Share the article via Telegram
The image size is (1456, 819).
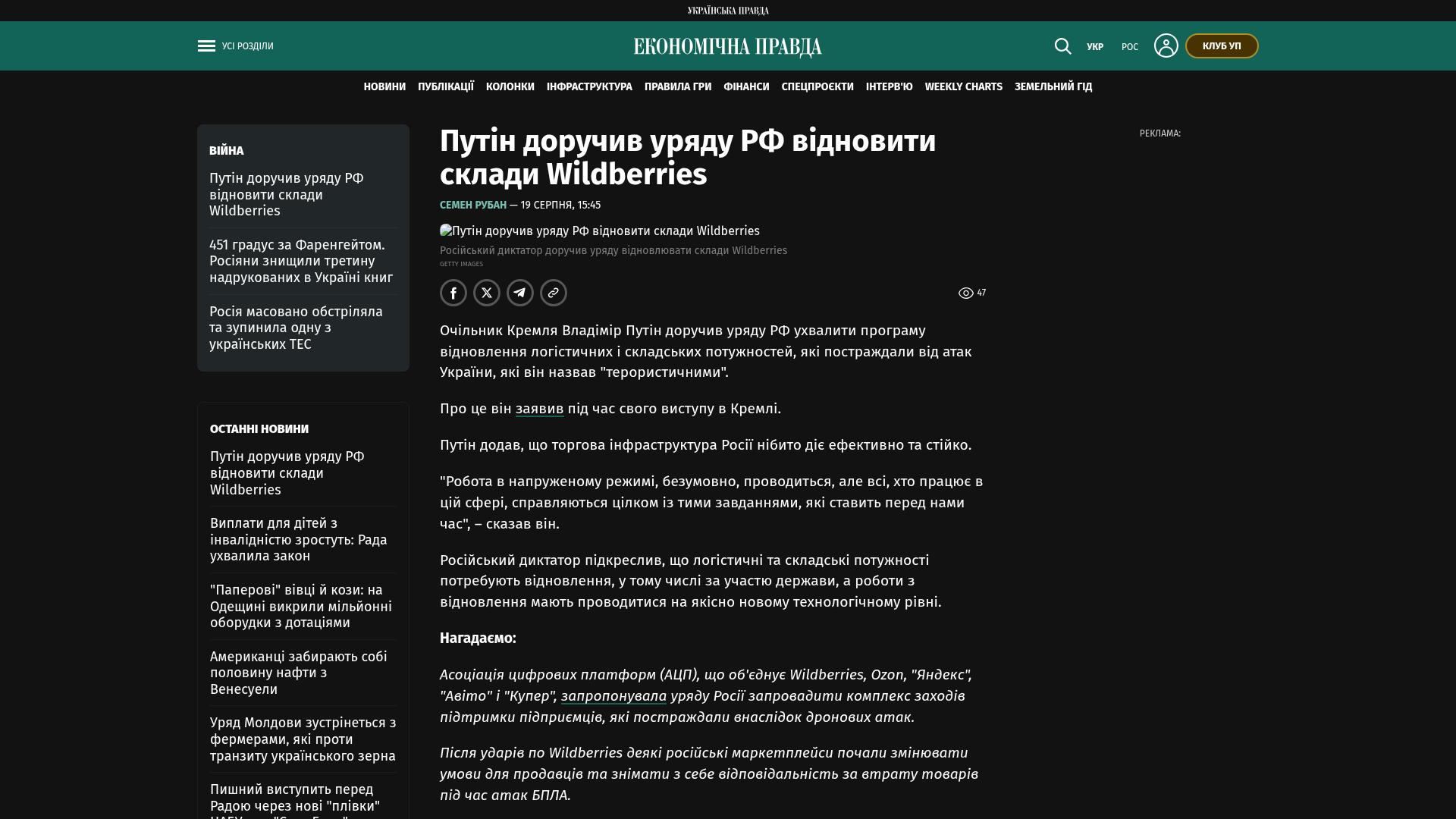[520, 293]
